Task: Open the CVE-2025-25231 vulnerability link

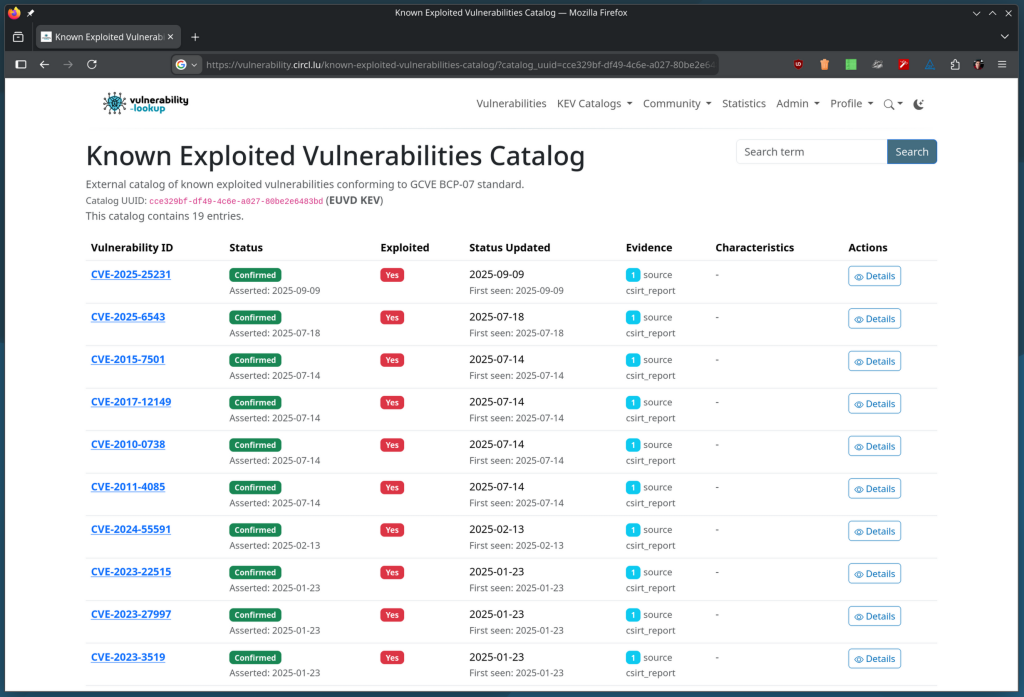Action: 131,275
